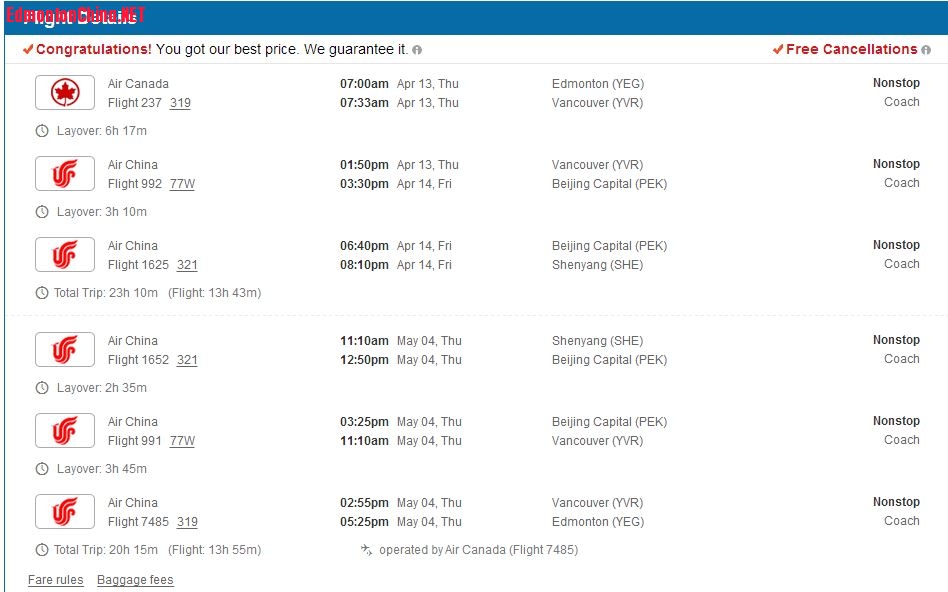Click clock icon next to Layover 6h 17m

[x=42, y=131]
